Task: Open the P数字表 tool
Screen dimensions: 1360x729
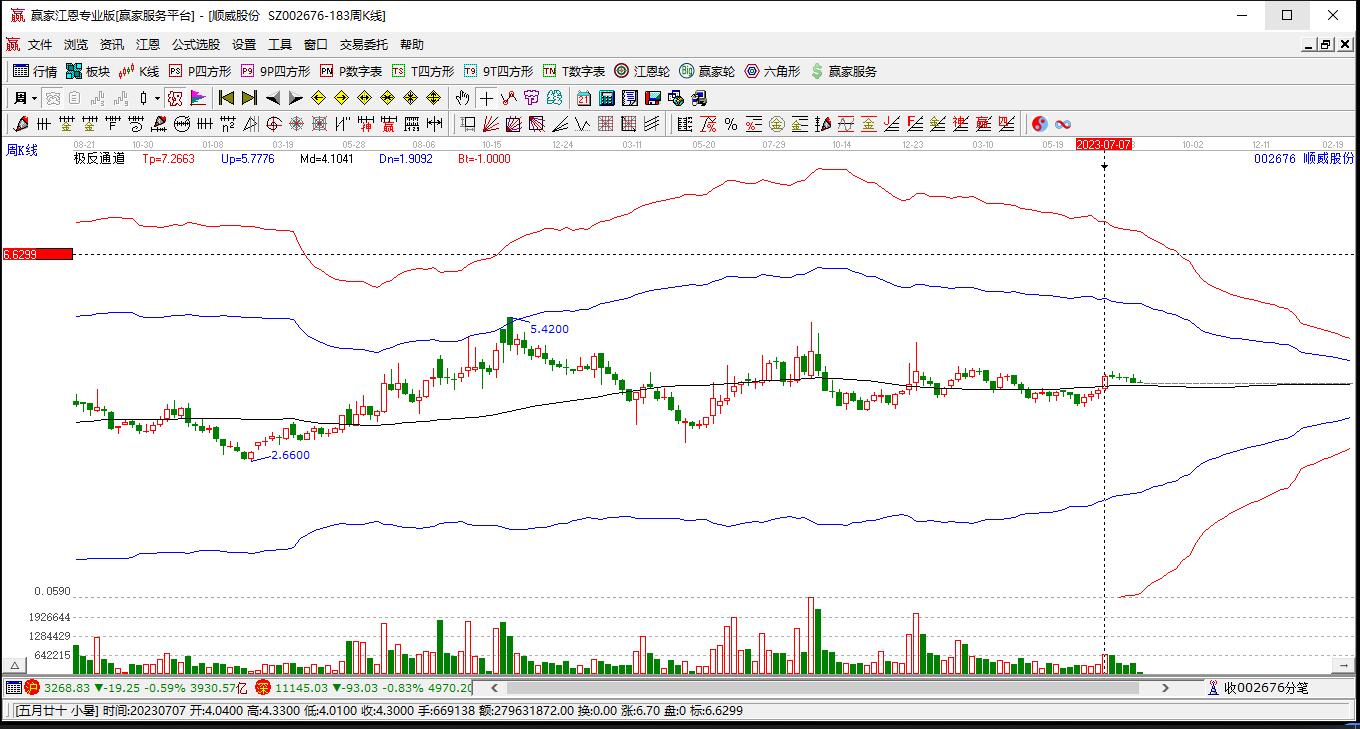Action: pos(350,71)
